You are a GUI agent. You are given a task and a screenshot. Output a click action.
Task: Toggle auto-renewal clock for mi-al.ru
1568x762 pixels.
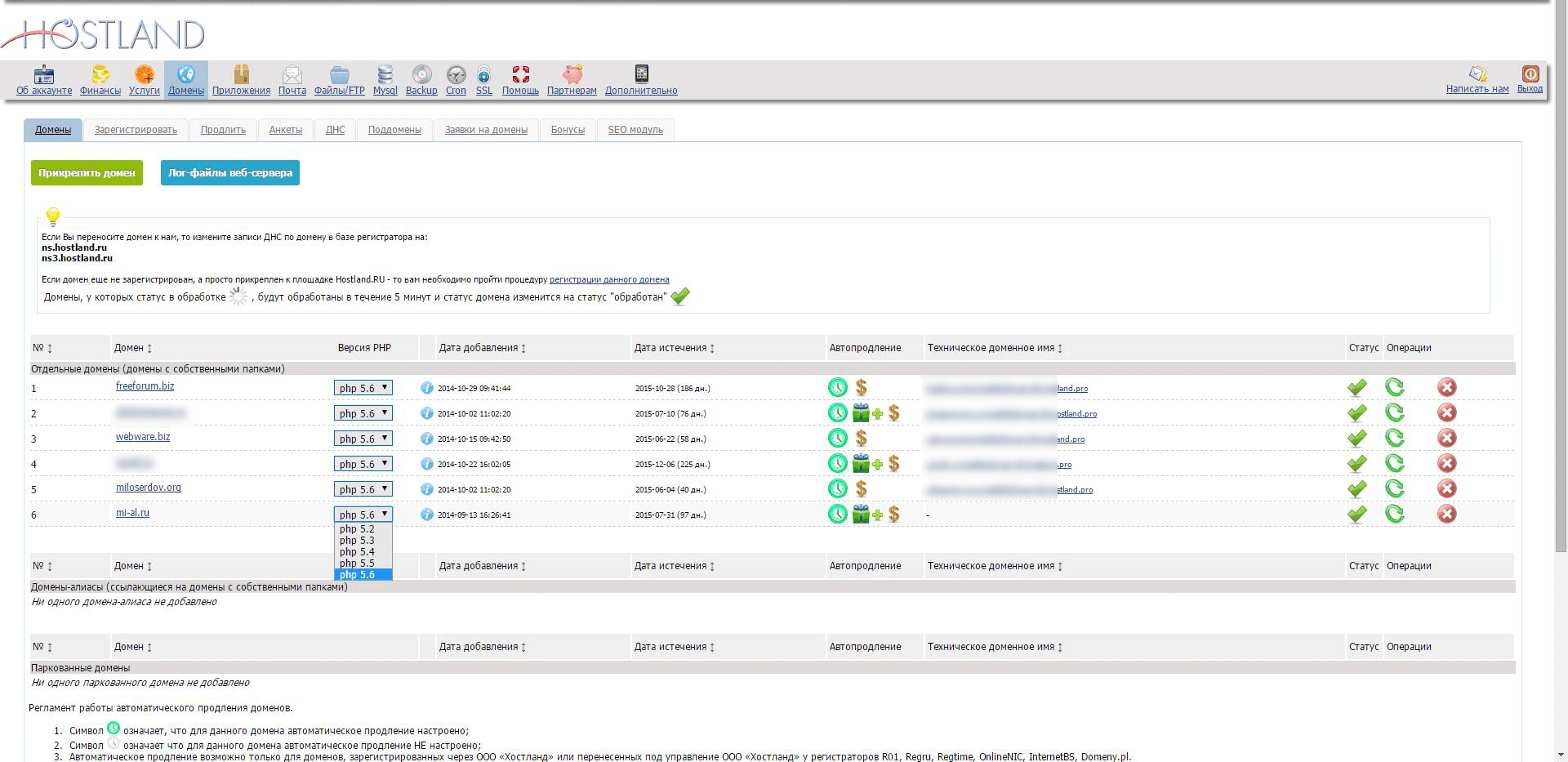tap(837, 515)
